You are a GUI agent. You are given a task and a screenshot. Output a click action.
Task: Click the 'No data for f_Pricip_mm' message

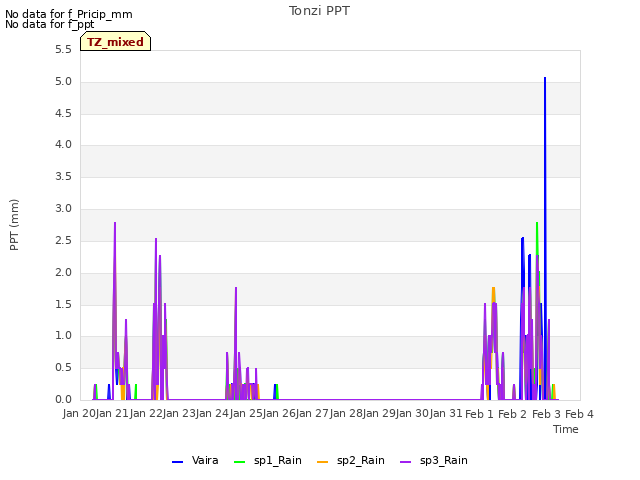coord(69,14)
